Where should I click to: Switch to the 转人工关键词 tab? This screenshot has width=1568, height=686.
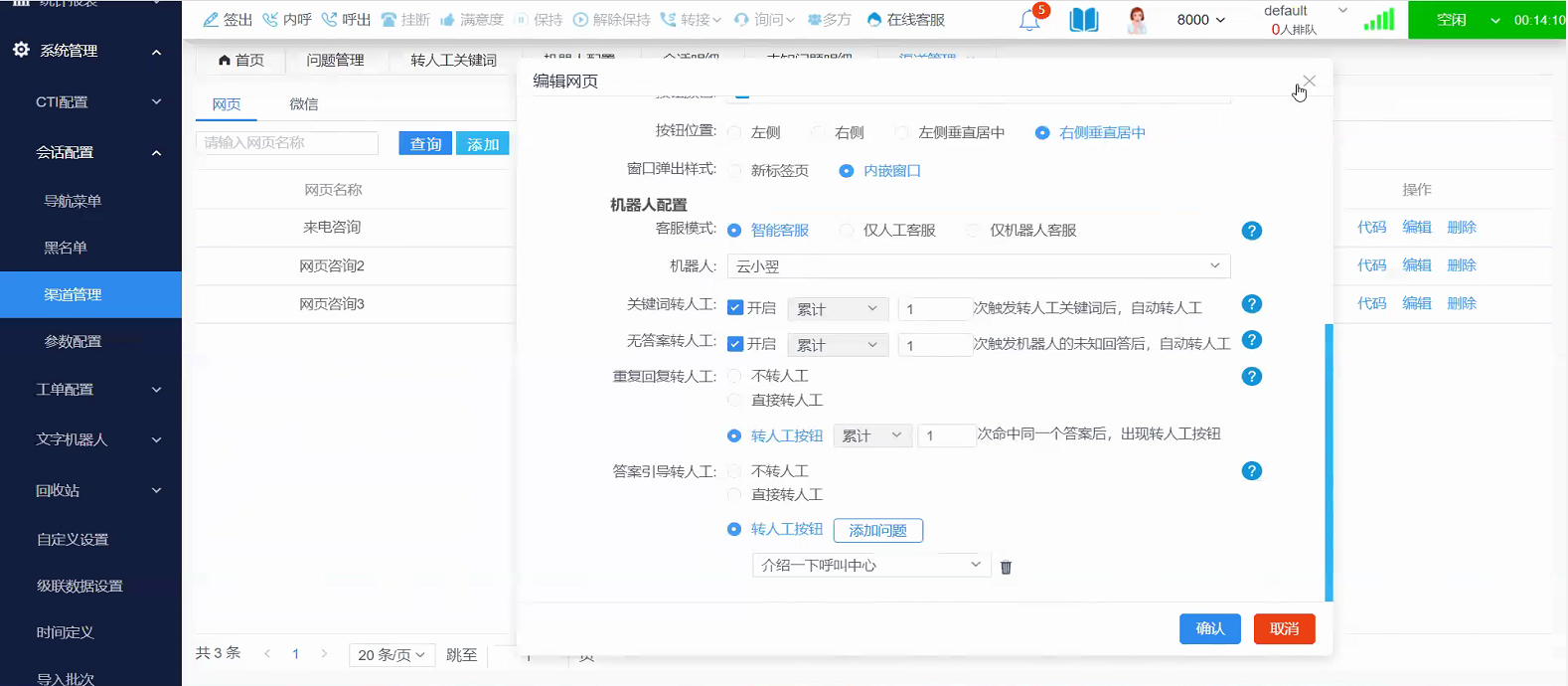pos(453,61)
